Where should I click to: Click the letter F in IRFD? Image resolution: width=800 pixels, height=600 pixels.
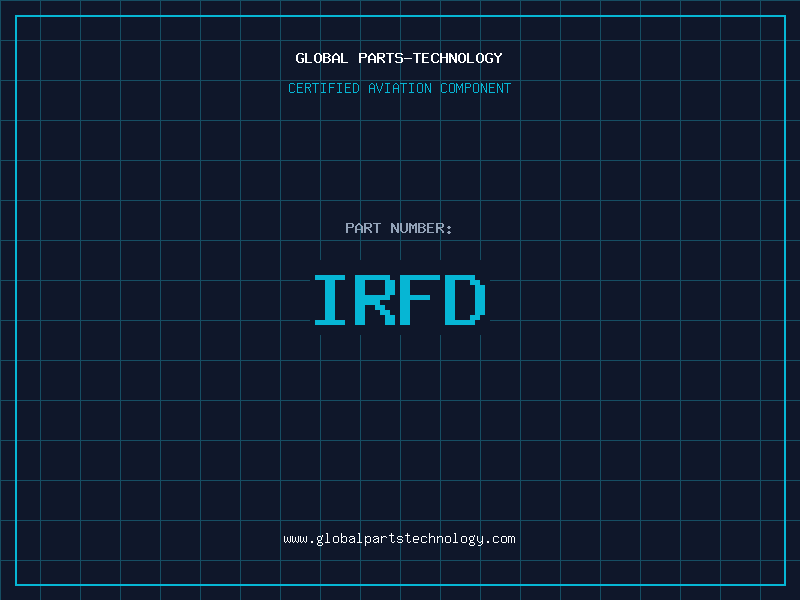click(x=421, y=300)
